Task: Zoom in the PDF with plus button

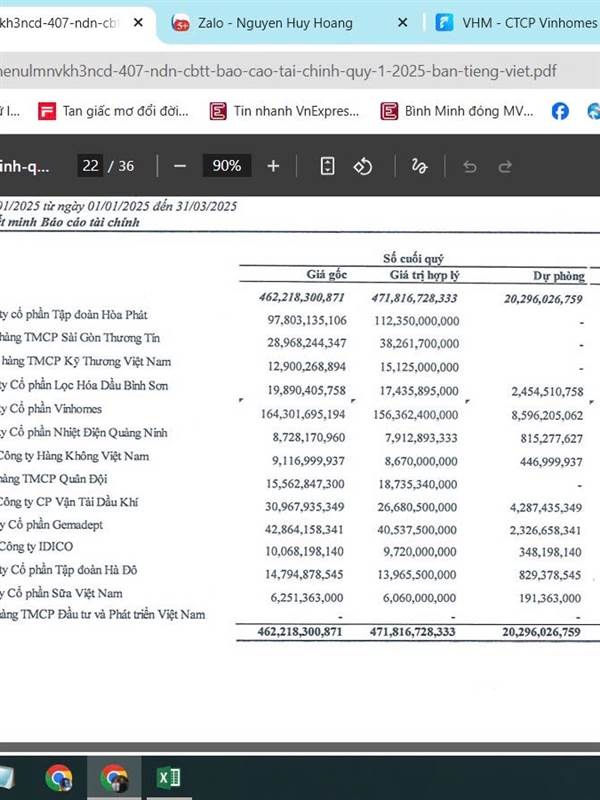Action: click(x=273, y=166)
